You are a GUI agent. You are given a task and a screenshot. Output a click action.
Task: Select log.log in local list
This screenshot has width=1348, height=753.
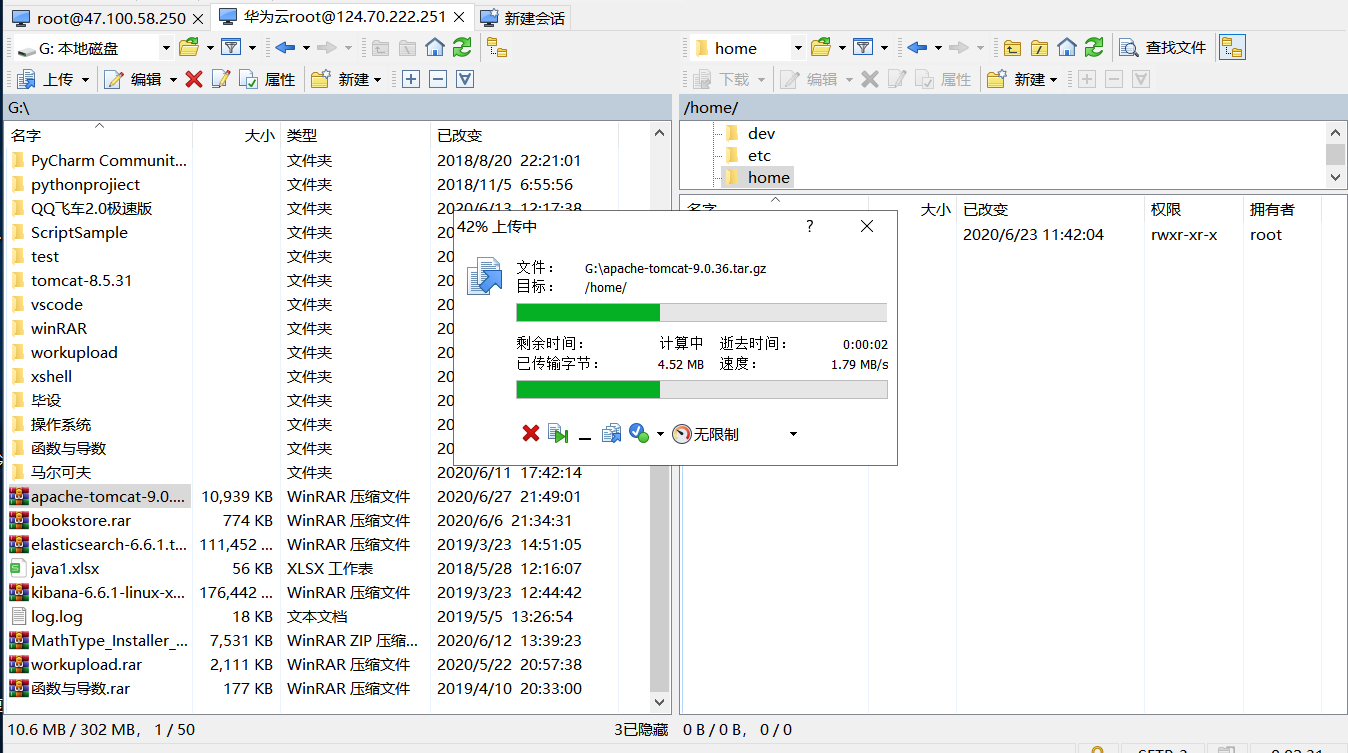57,616
